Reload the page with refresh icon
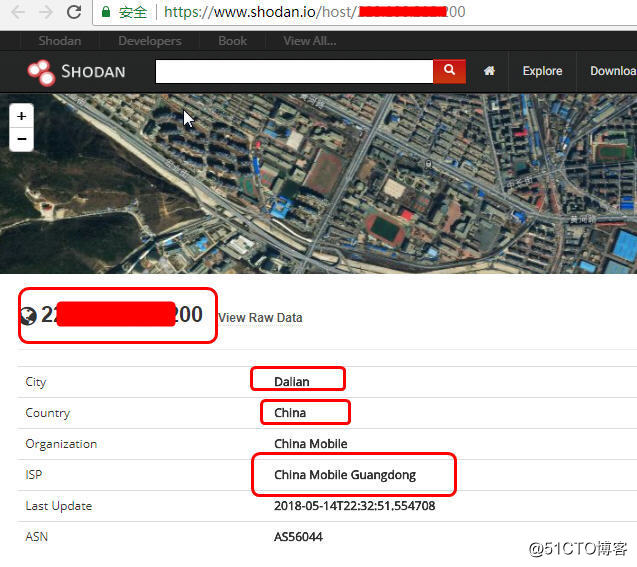 [74, 12]
